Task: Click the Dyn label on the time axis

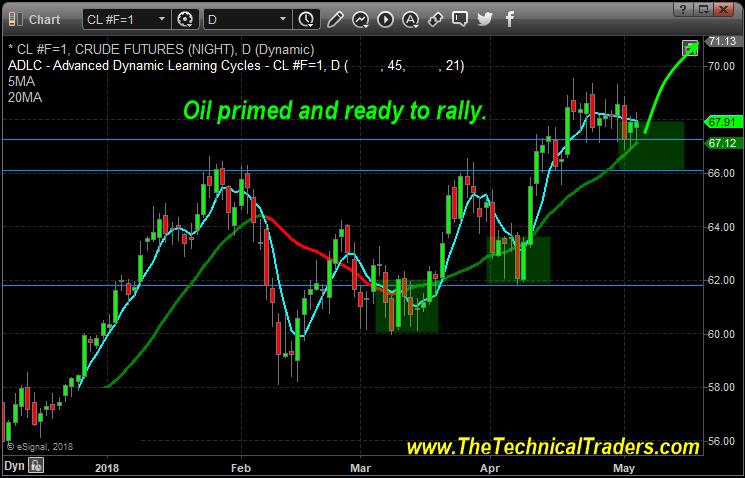Action: [x=15, y=465]
